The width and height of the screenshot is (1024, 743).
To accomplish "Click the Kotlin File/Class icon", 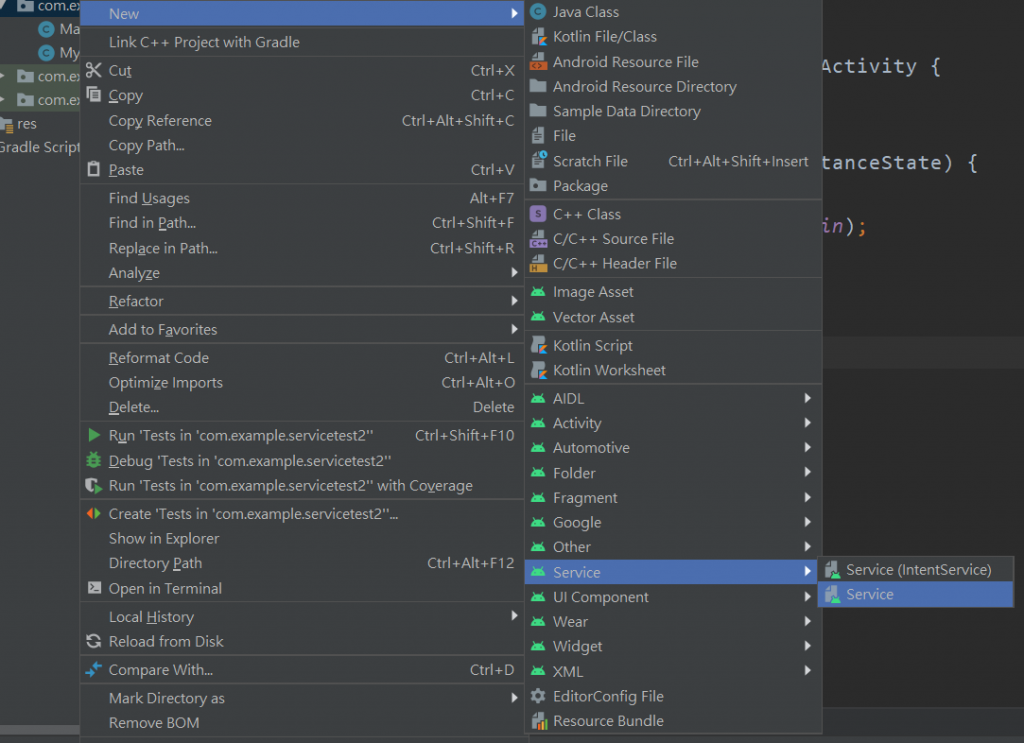I will [x=538, y=37].
